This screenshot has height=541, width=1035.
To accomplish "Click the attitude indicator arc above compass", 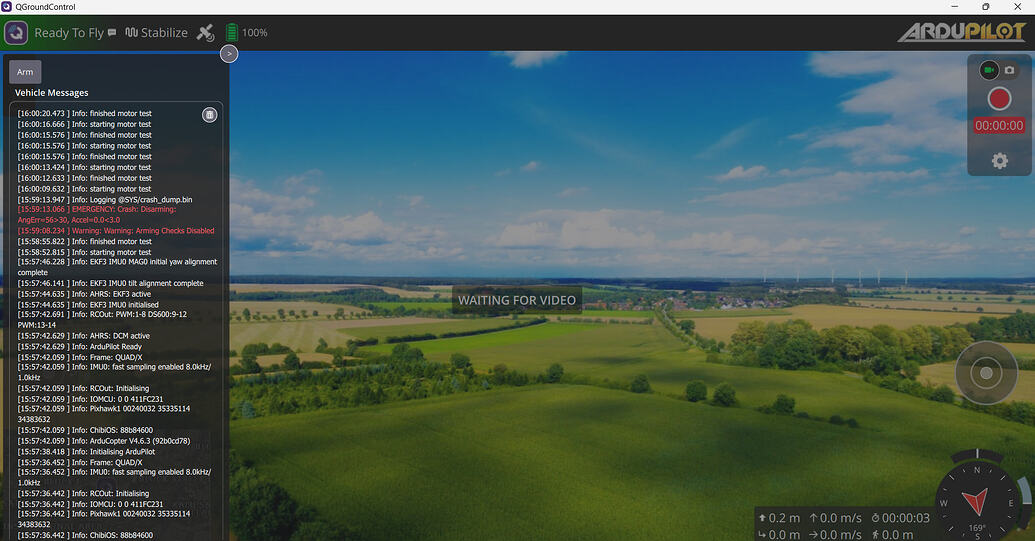I will (976, 454).
